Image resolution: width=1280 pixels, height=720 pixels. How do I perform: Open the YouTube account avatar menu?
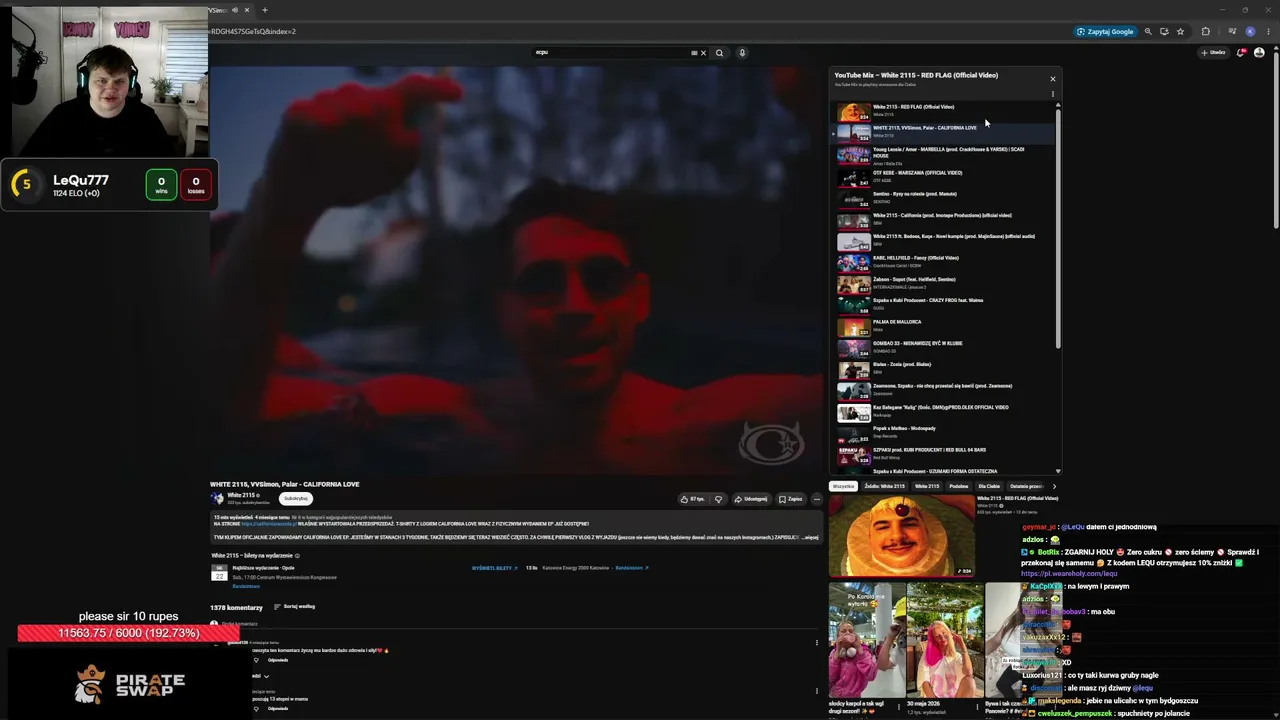tap(1259, 53)
